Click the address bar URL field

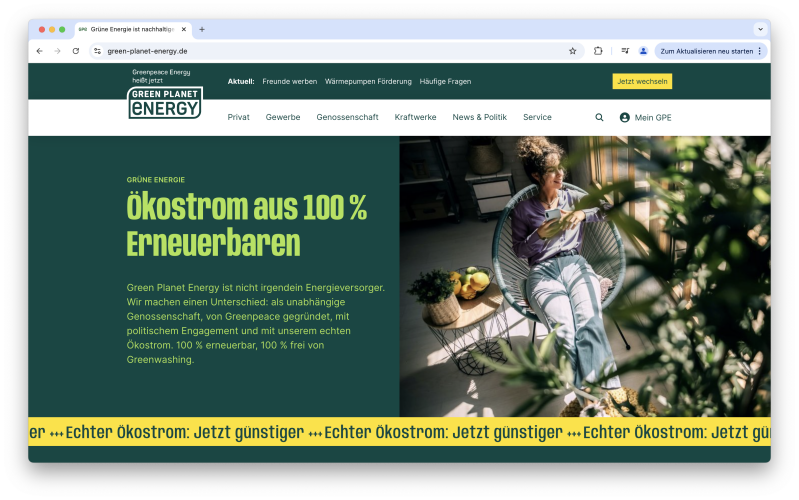(334, 51)
